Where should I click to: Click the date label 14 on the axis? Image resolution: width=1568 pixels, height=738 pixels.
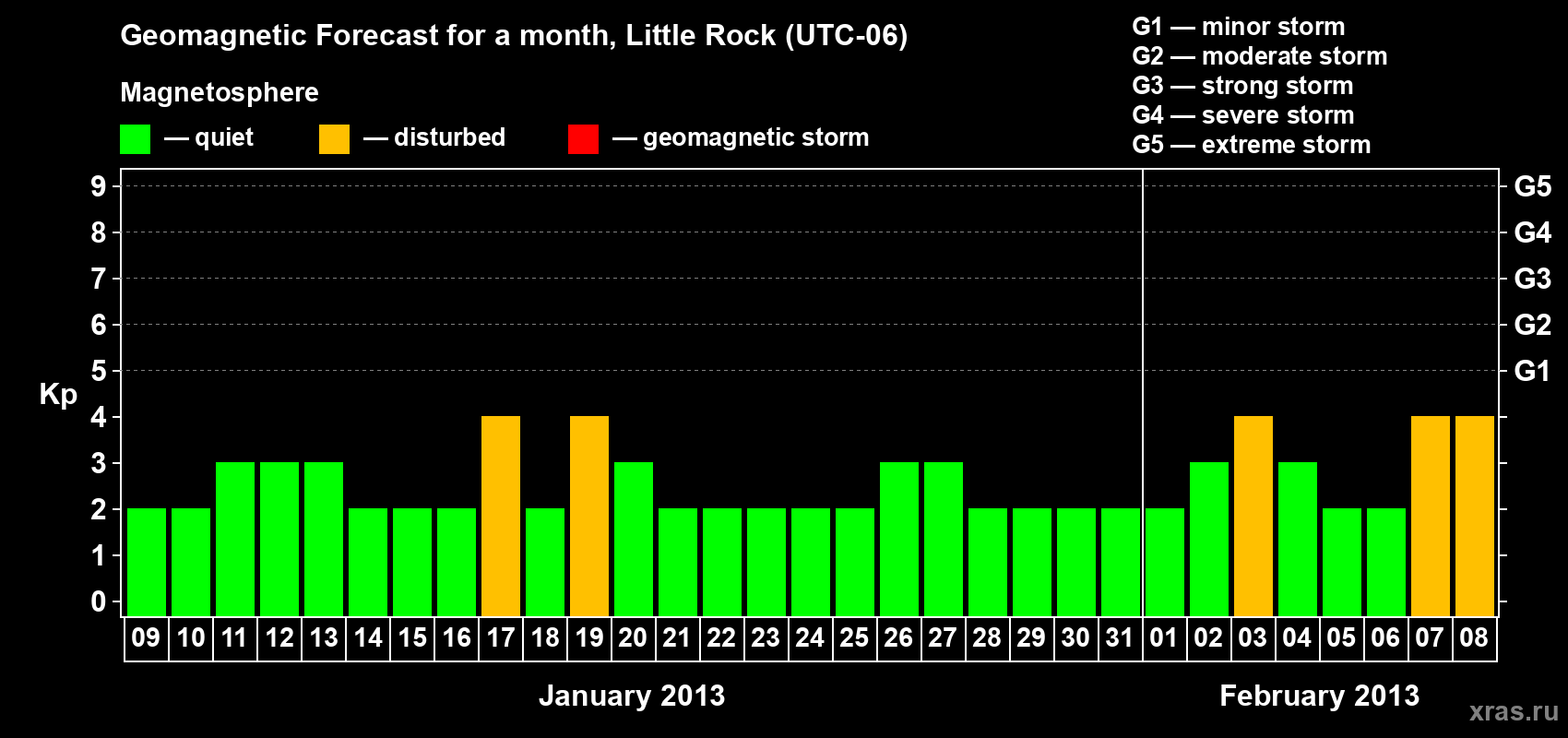368,638
